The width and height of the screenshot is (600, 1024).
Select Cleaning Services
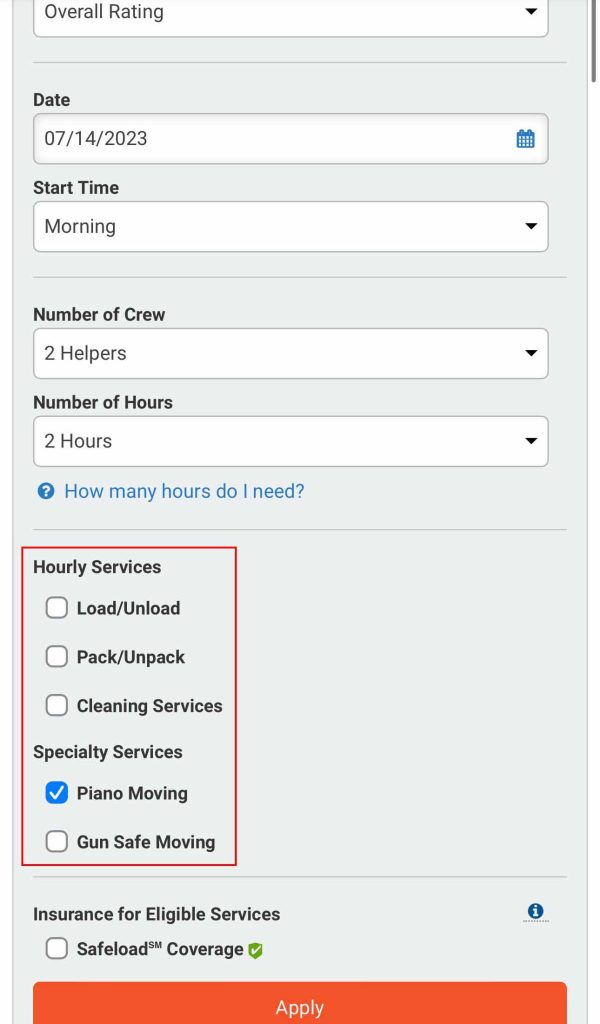(56, 705)
